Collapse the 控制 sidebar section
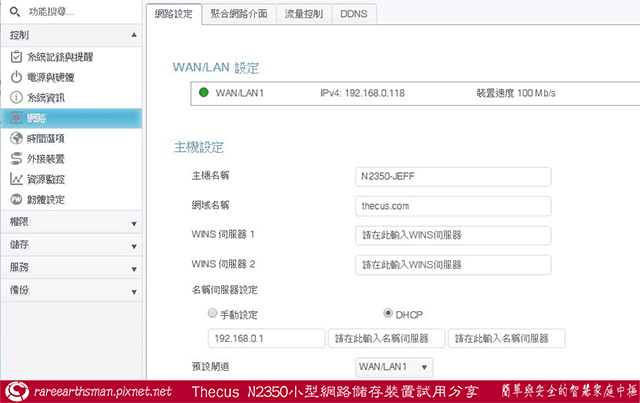 [71, 35]
